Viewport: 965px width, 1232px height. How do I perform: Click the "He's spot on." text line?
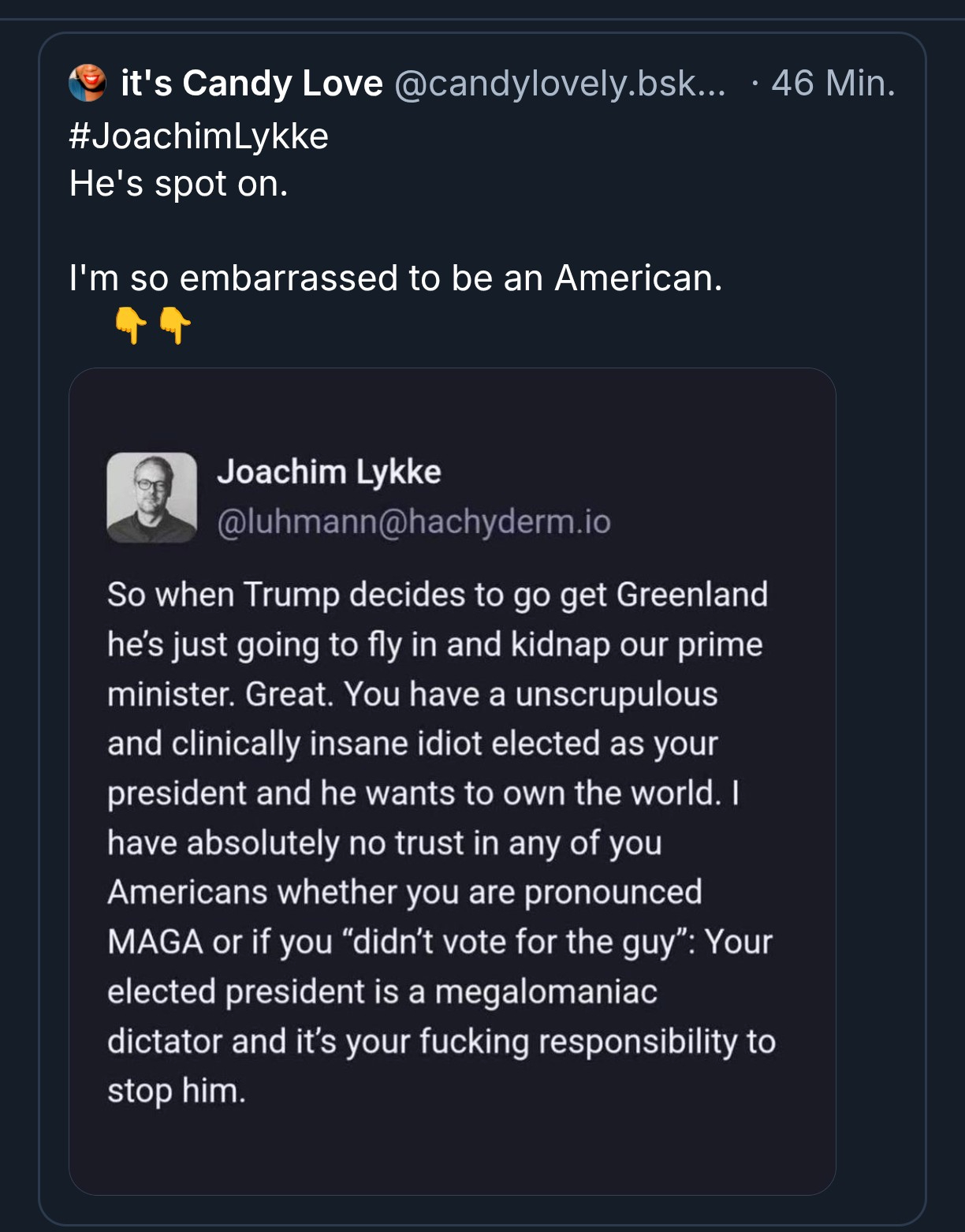point(179,184)
